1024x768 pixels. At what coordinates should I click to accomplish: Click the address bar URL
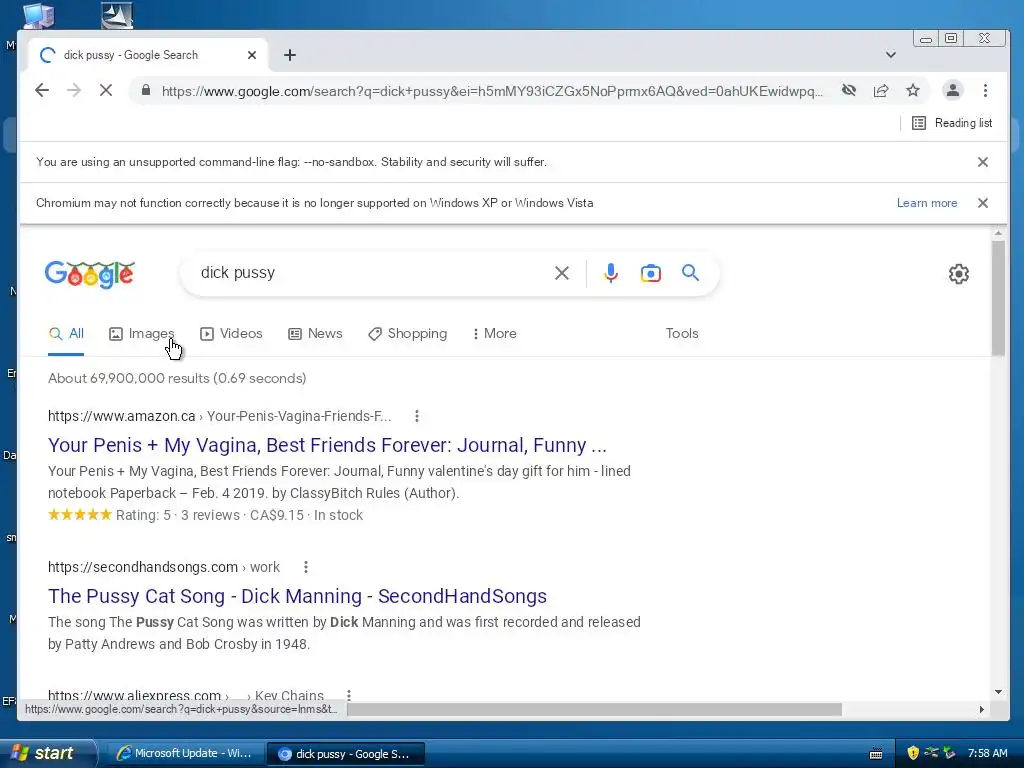click(492, 91)
